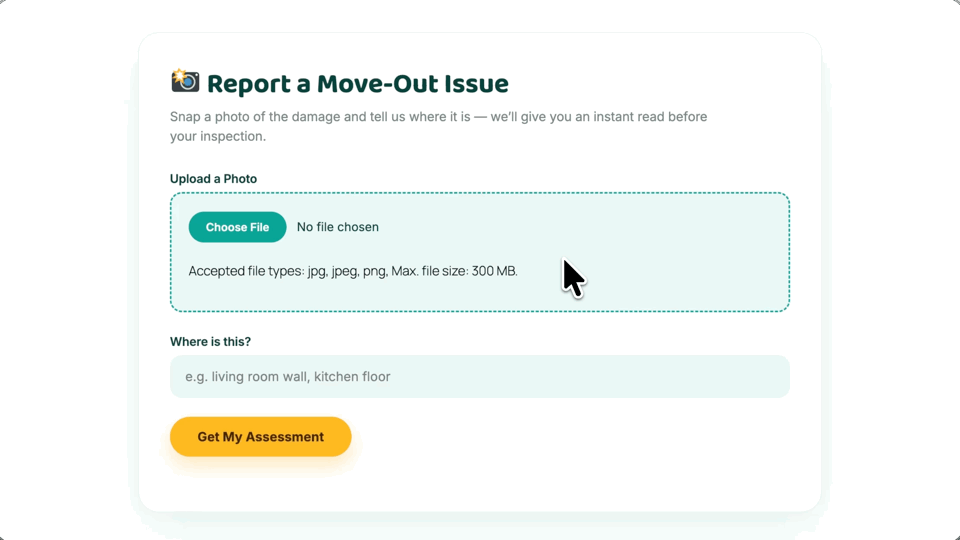This screenshot has width=960, height=540.
Task: Click the 'Accepted file types' hint text
Action: (x=353, y=271)
